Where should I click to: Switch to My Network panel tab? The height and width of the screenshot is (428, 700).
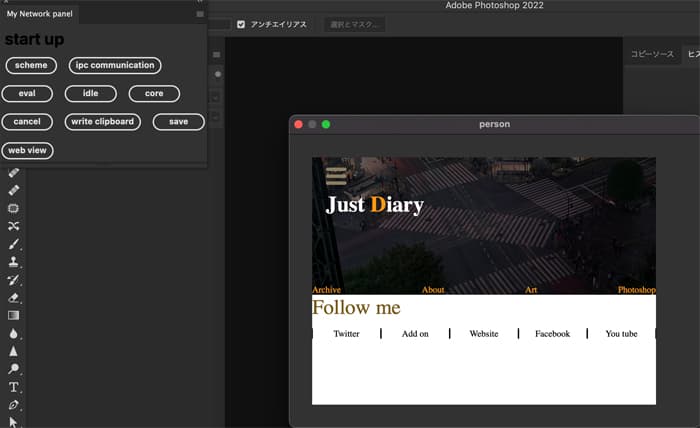pos(40,14)
